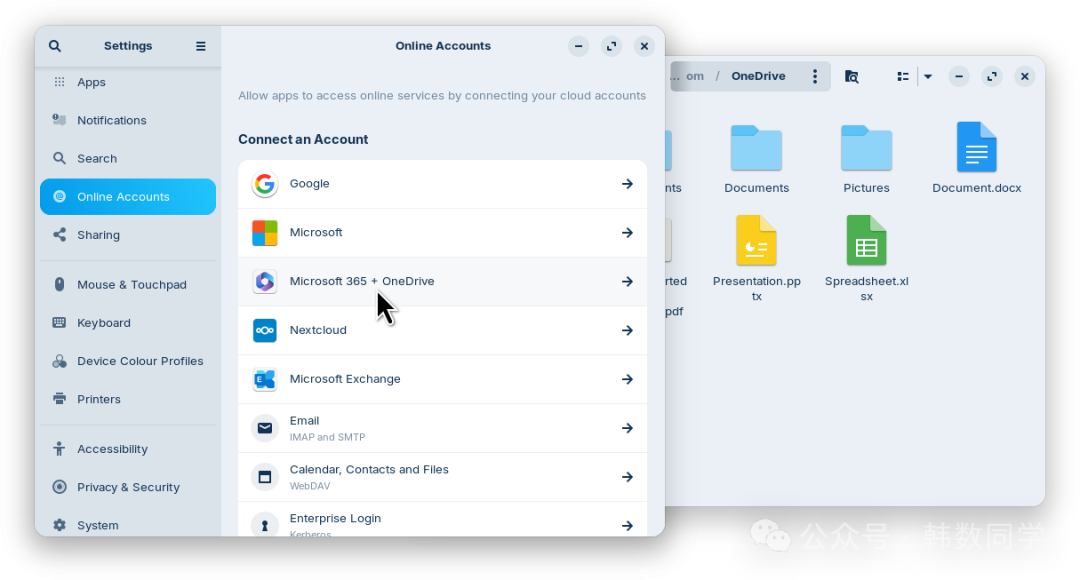Open the Spreadsheet.xlsx file

click(x=866, y=241)
